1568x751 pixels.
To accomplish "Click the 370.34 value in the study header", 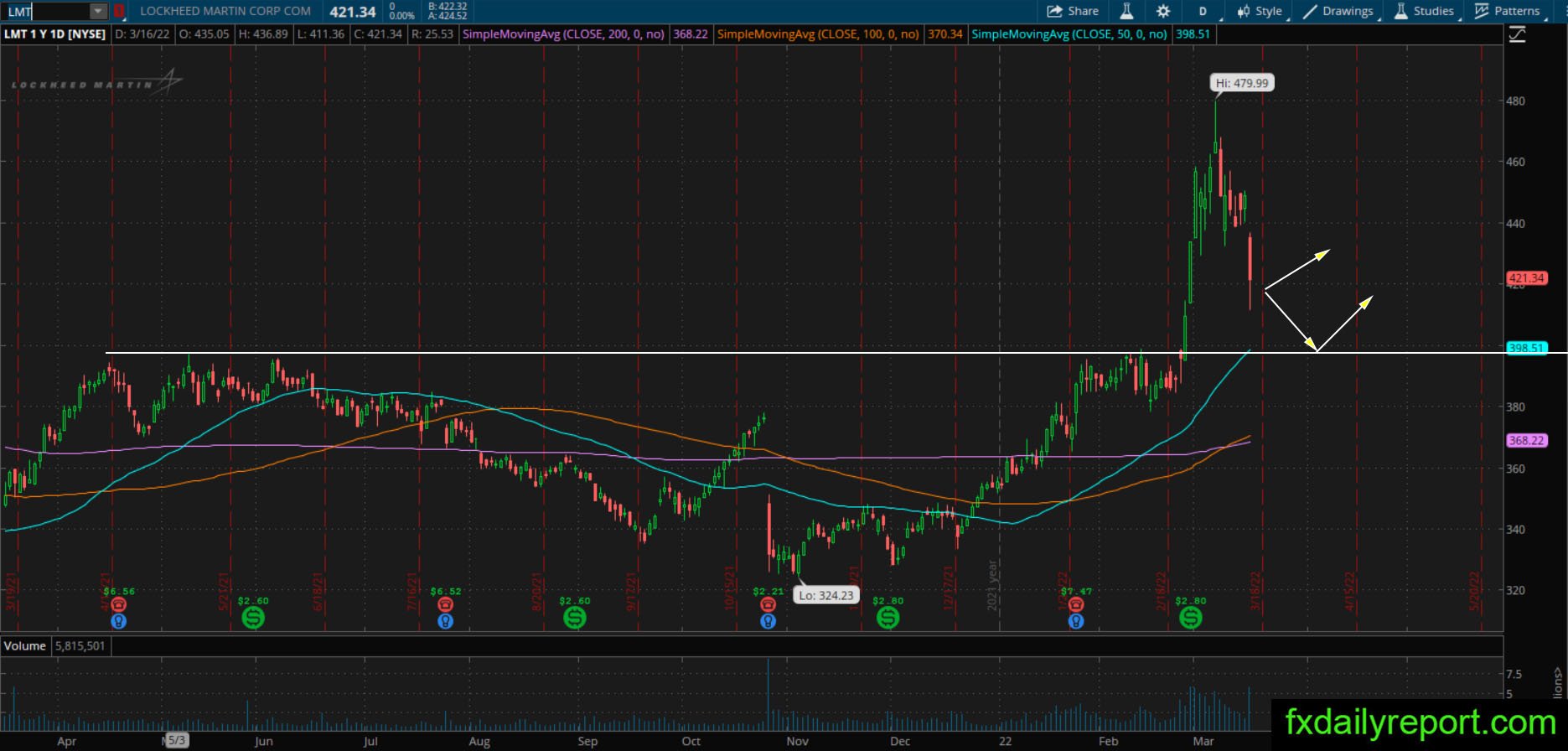I will pos(944,34).
